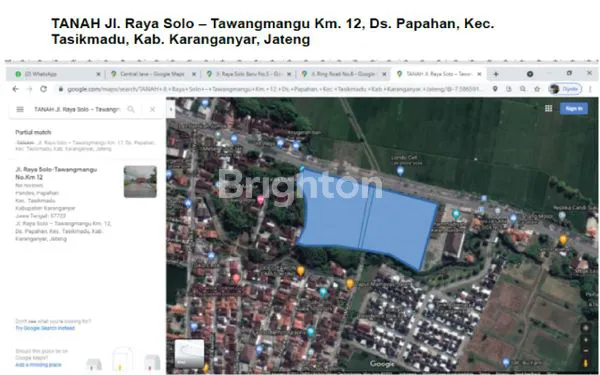Image resolution: width=600 pixels, height=375 pixels.
Task: Click the my location button on the map
Action: [x=585, y=328]
